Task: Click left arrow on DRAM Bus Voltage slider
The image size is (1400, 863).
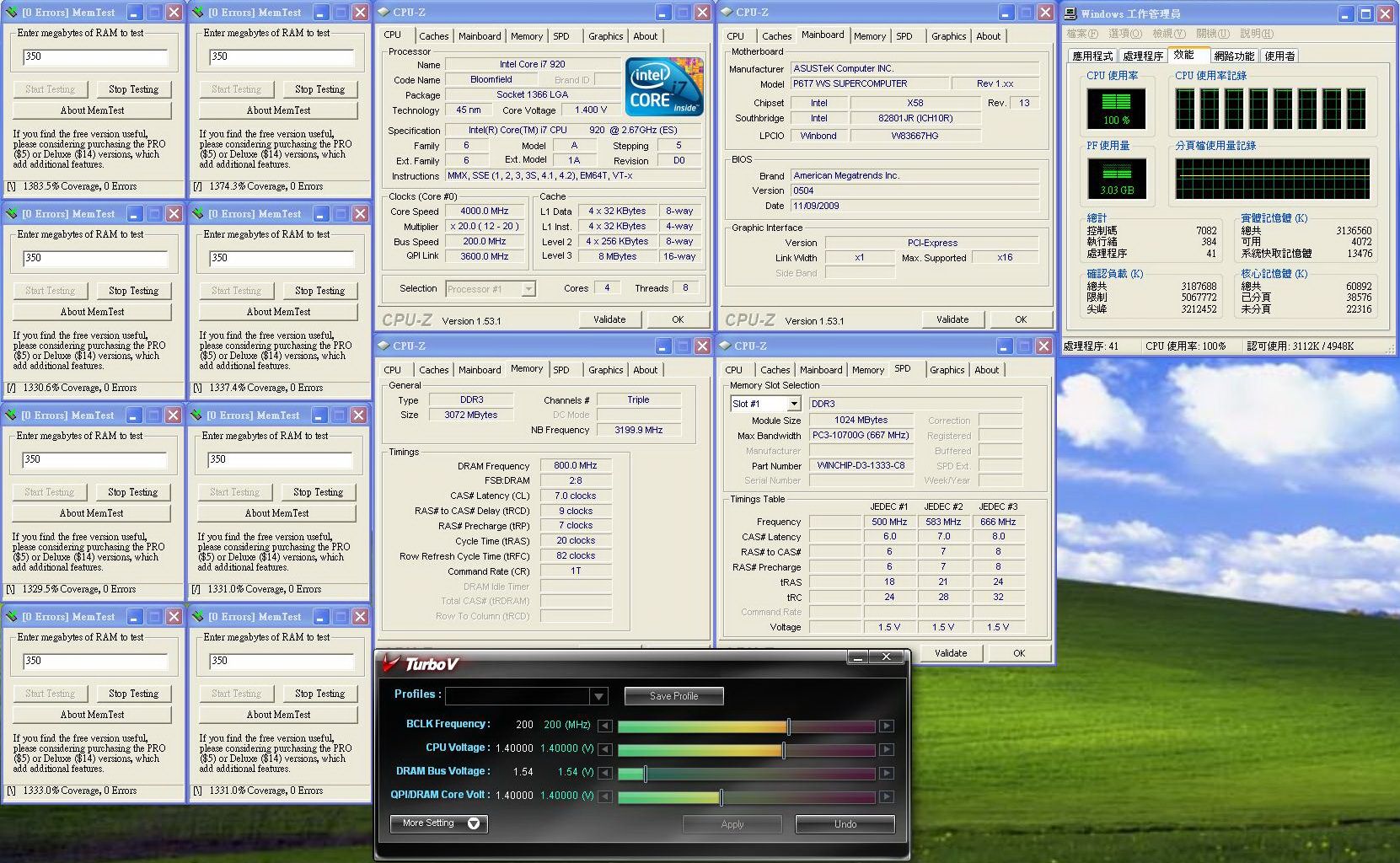Action: 605,773
